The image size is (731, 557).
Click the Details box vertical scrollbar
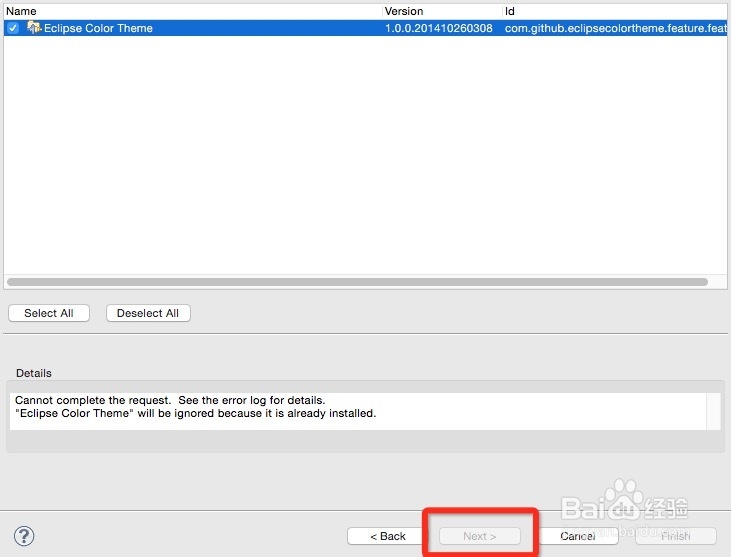point(713,411)
